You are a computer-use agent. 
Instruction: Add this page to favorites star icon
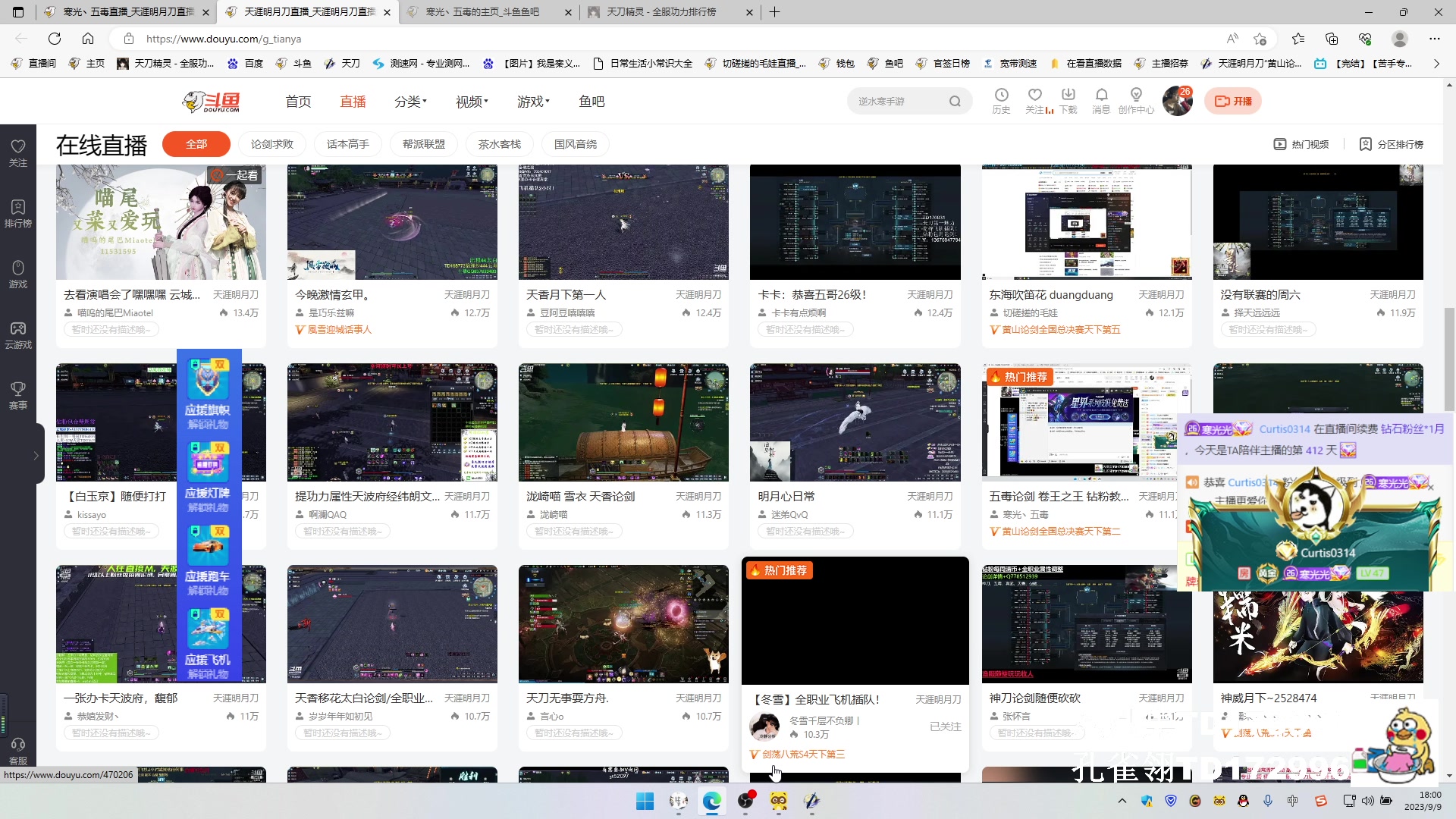(1260, 39)
